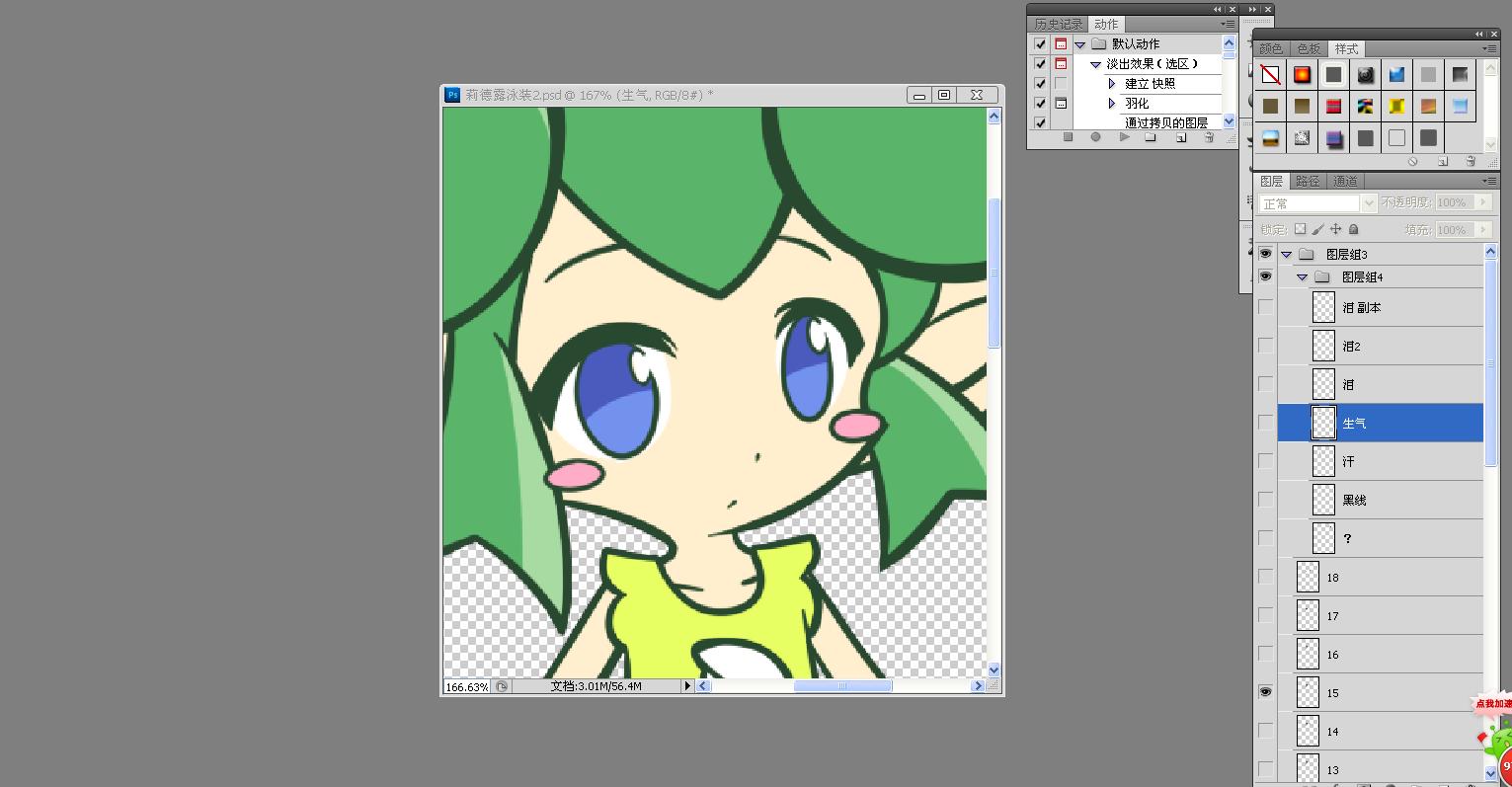
Task: Create a new action in Actions panel
Action: (1180, 138)
